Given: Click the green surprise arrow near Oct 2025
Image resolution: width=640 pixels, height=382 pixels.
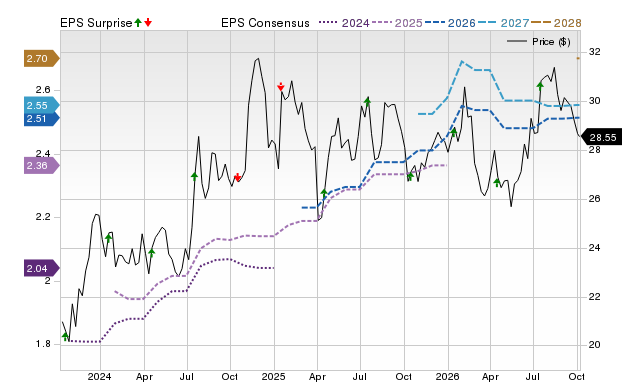Looking at the screenshot, I should pyautogui.click(x=410, y=176).
